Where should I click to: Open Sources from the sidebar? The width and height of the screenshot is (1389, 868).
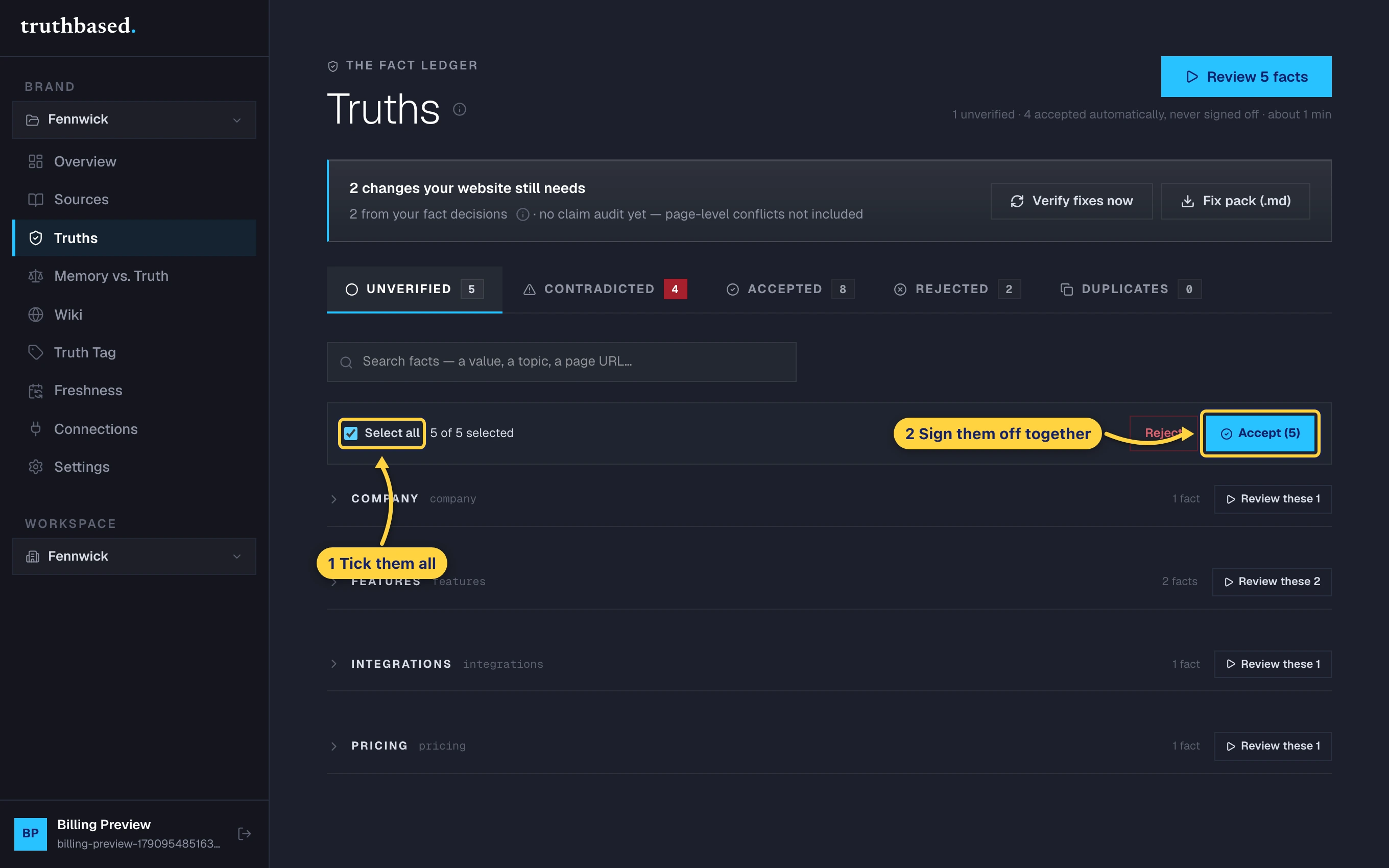tap(134, 199)
